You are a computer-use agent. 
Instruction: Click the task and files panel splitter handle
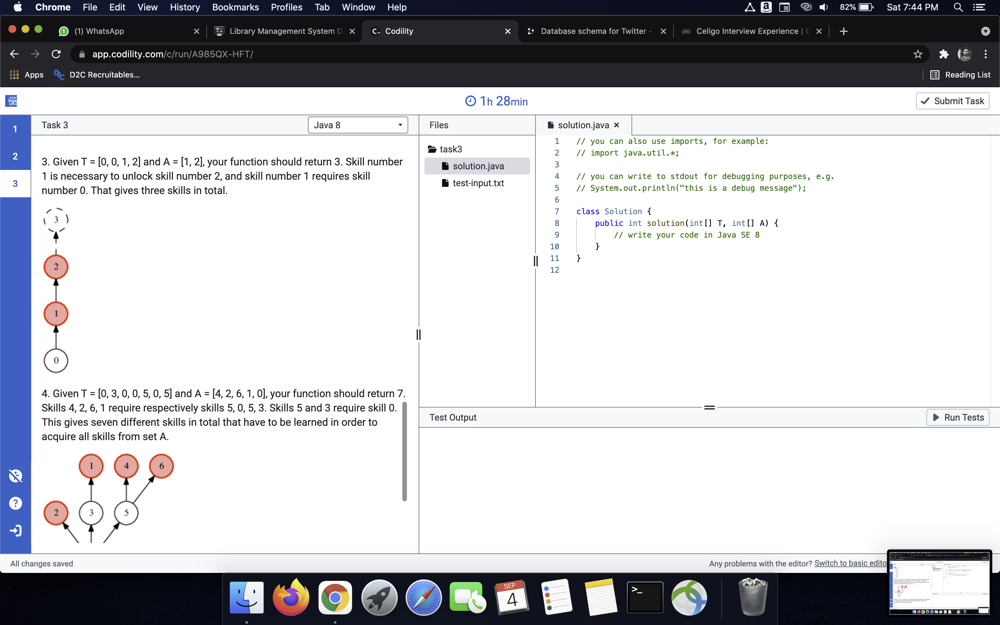(418, 334)
